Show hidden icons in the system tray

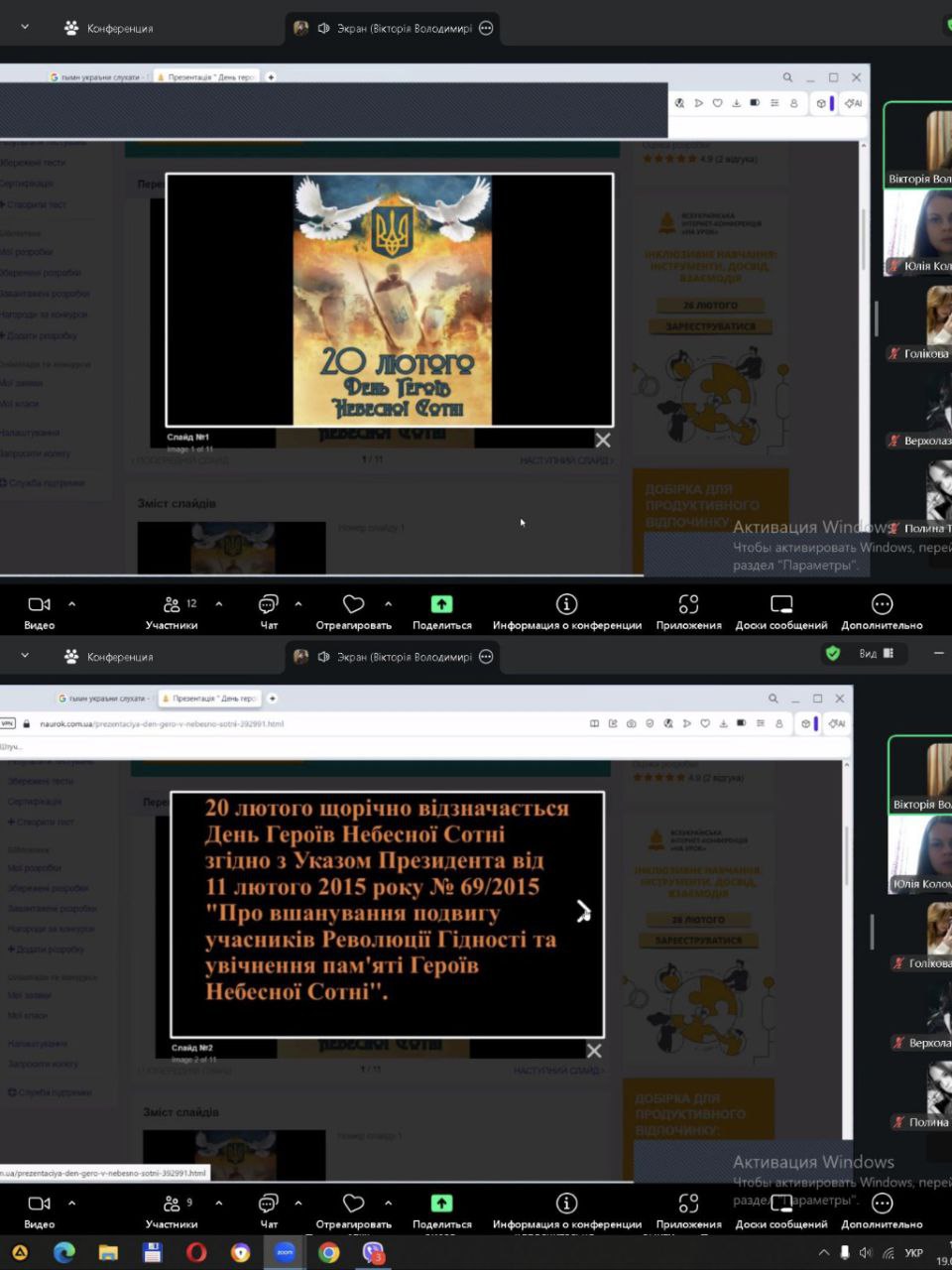coord(823,1253)
